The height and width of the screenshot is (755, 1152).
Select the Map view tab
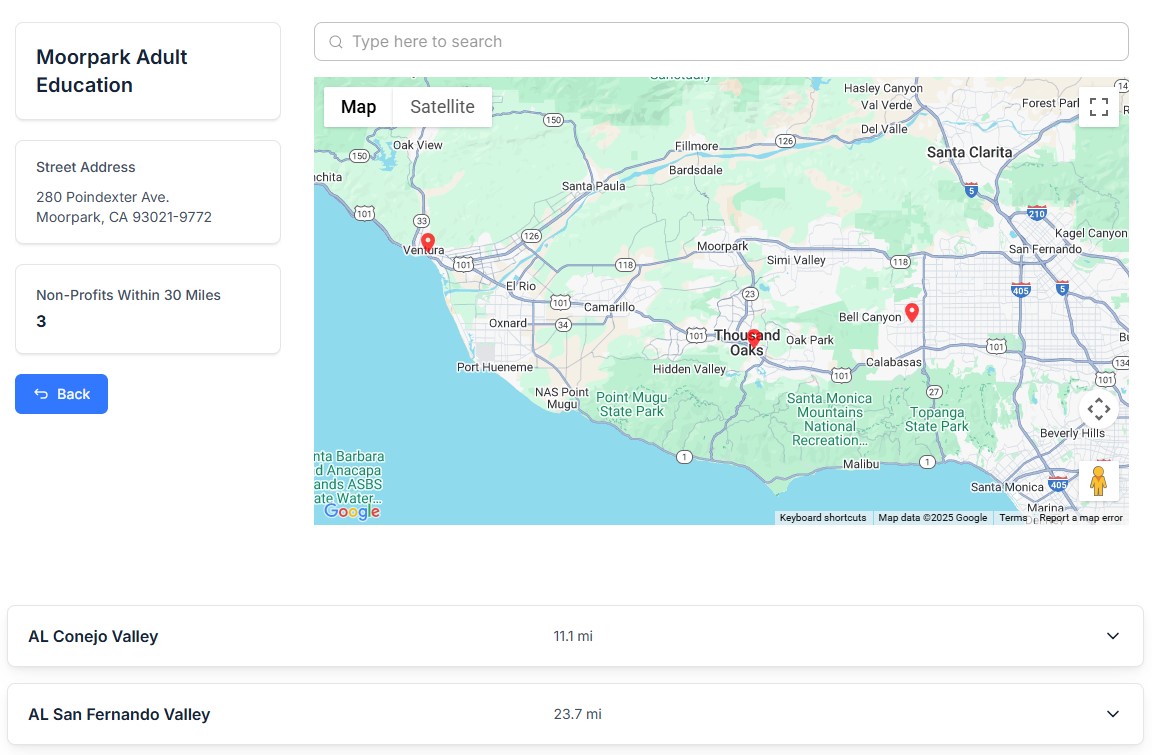[x=358, y=107]
